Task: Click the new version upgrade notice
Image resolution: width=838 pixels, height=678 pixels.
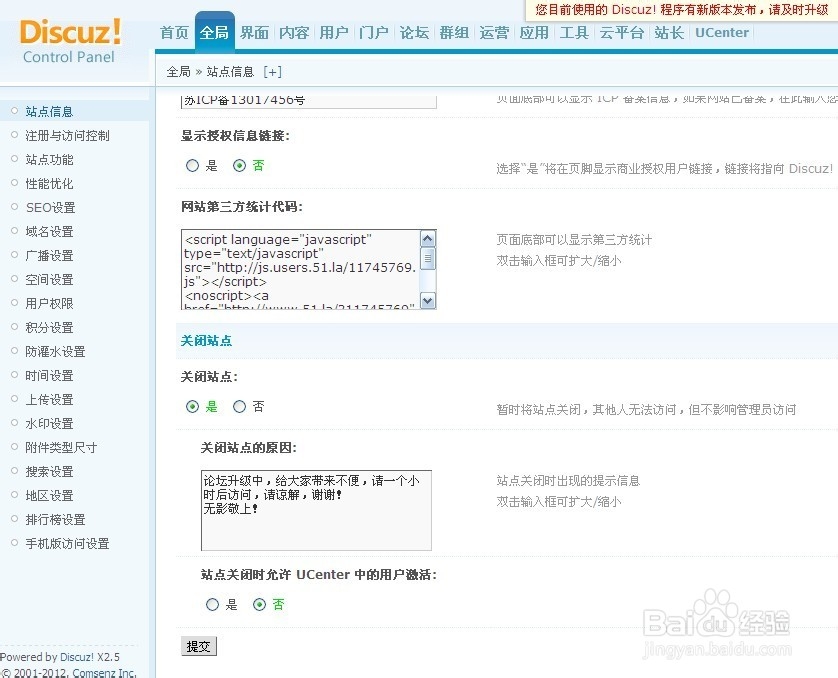Action: [682, 10]
